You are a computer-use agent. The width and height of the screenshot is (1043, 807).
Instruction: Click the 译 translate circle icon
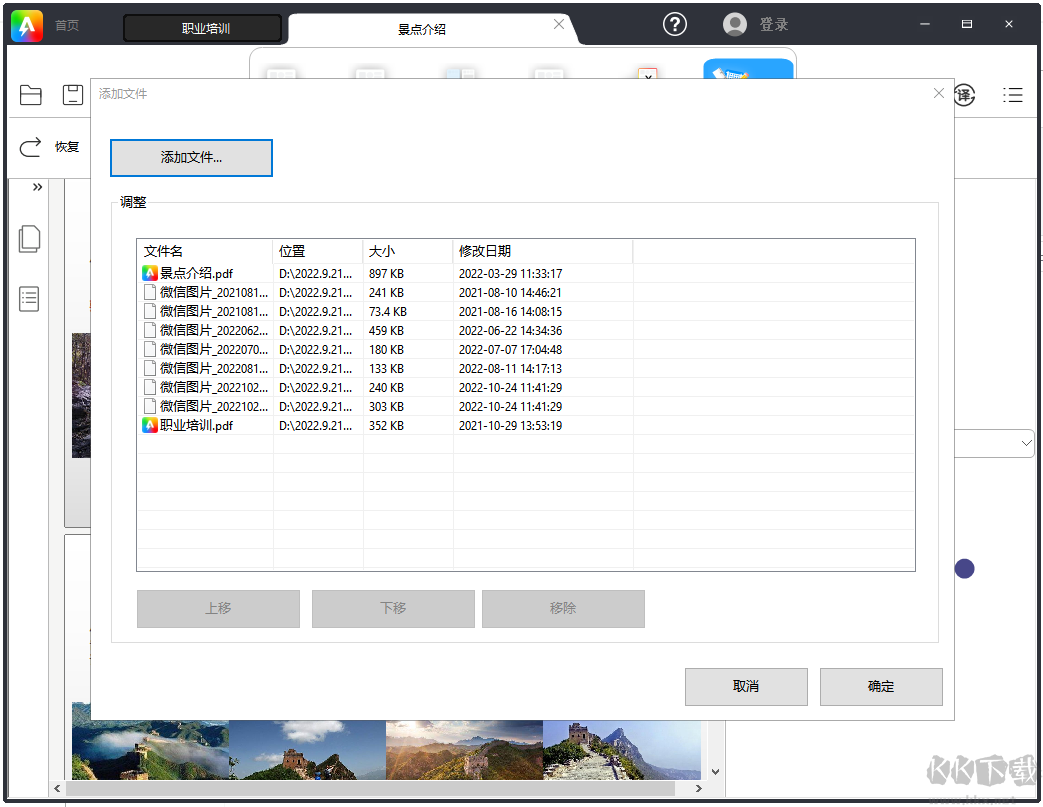962,95
